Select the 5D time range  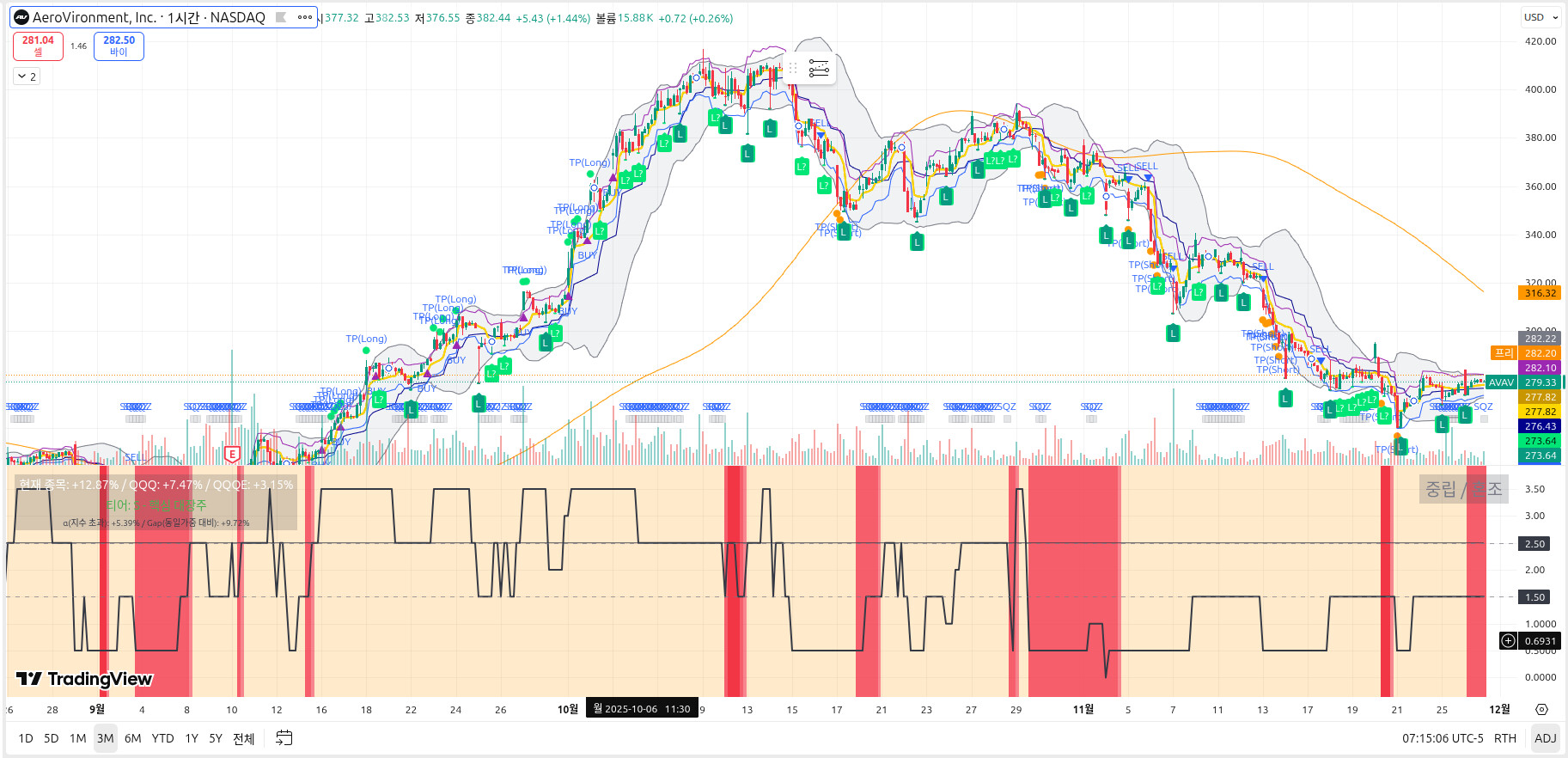(52, 737)
